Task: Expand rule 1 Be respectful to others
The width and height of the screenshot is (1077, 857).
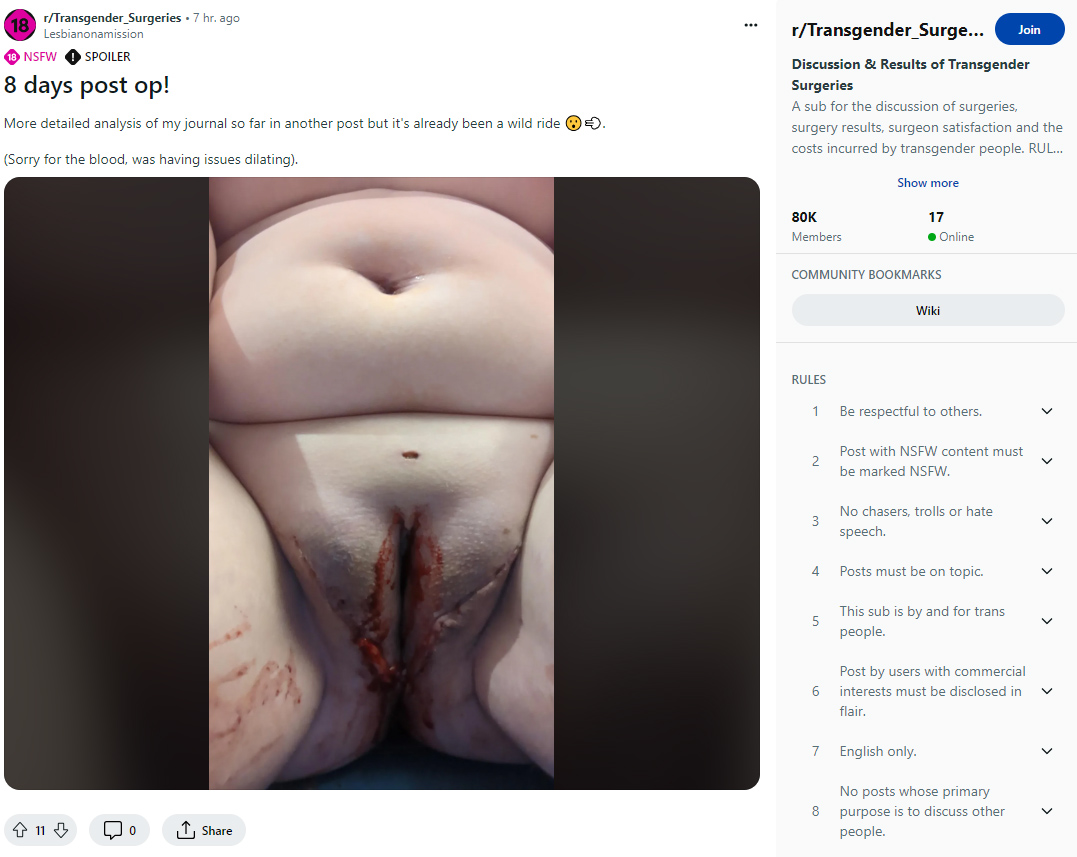Action: [x=1047, y=411]
